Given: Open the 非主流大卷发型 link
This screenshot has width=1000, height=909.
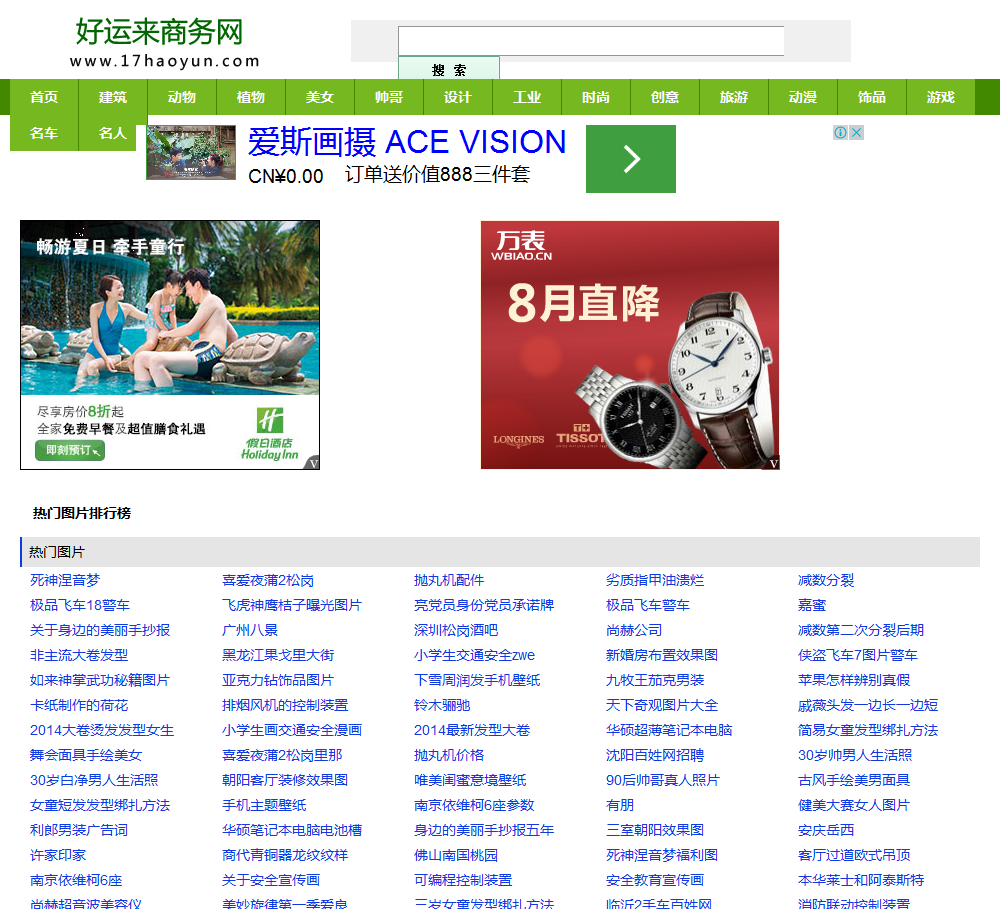Looking at the screenshot, I should pyautogui.click(x=79, y=655).
